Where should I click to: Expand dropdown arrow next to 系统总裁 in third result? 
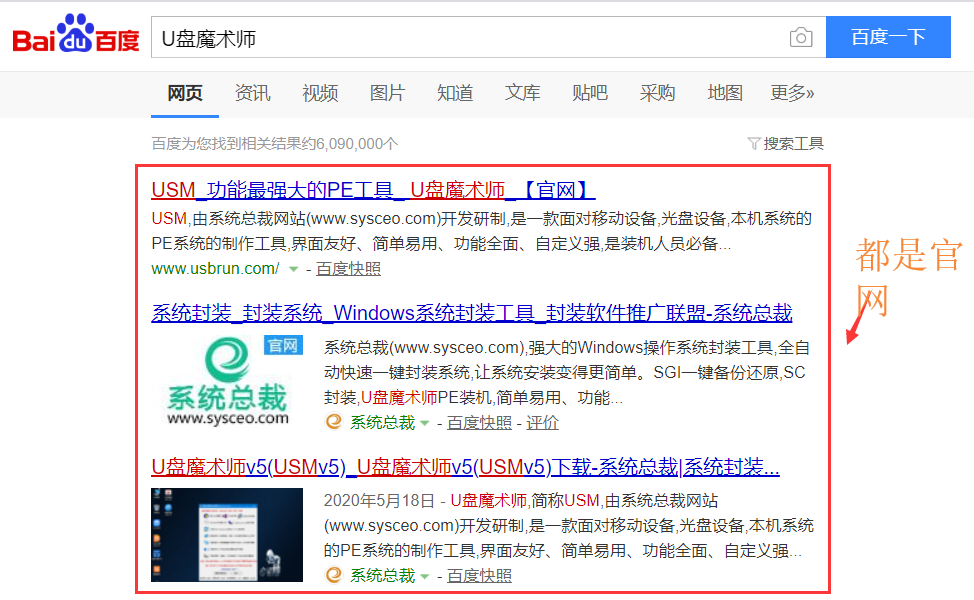[x=425, y=576]
